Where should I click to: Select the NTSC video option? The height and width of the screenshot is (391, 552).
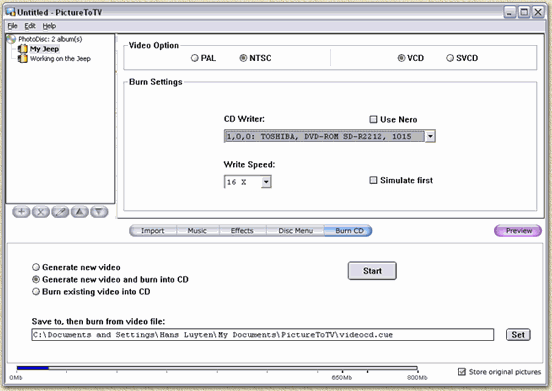(243, 58)
